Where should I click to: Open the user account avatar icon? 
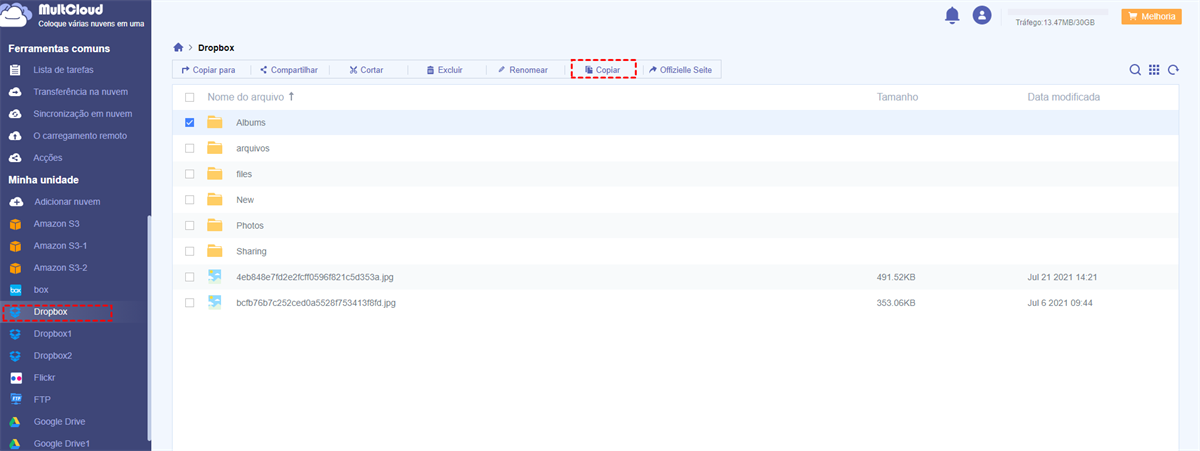pos(982,15)
